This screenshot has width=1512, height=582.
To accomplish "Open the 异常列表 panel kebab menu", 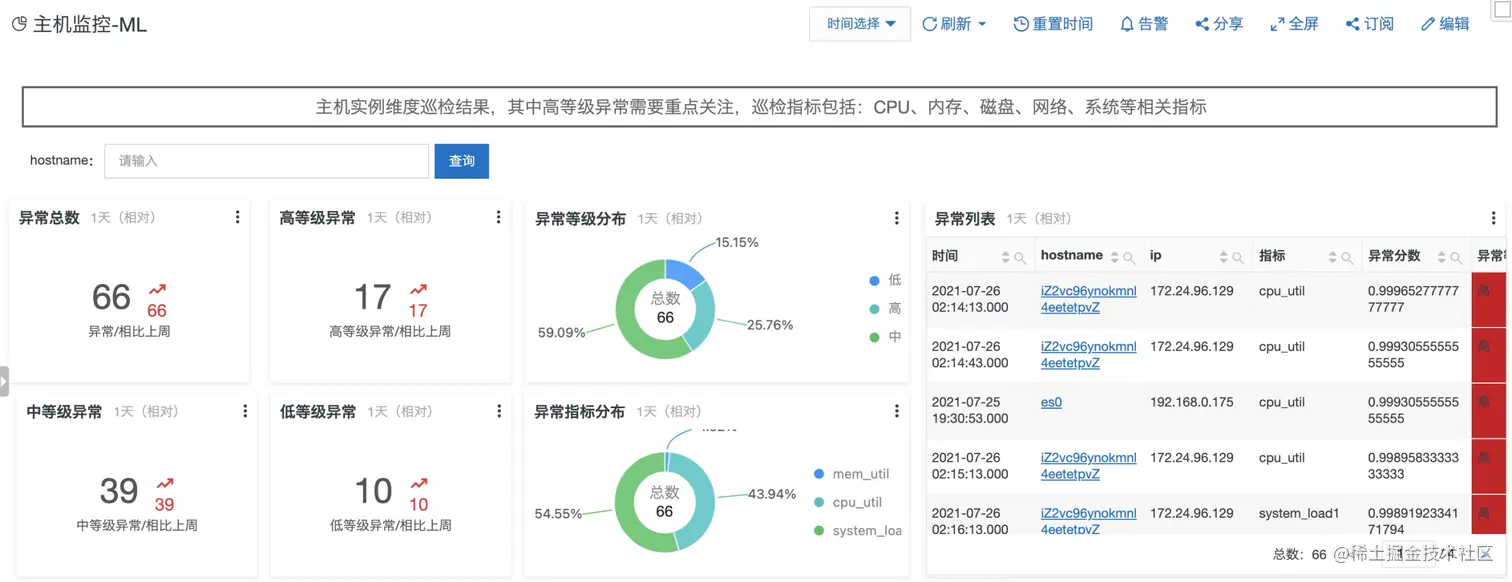I will click(1494, 218).
